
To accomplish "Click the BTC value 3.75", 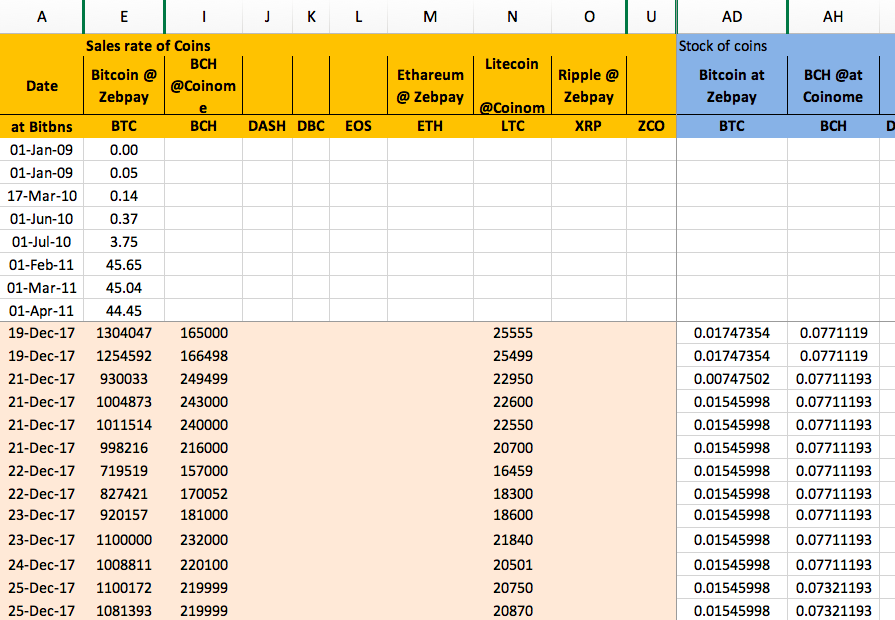I will tap(124, 241).
